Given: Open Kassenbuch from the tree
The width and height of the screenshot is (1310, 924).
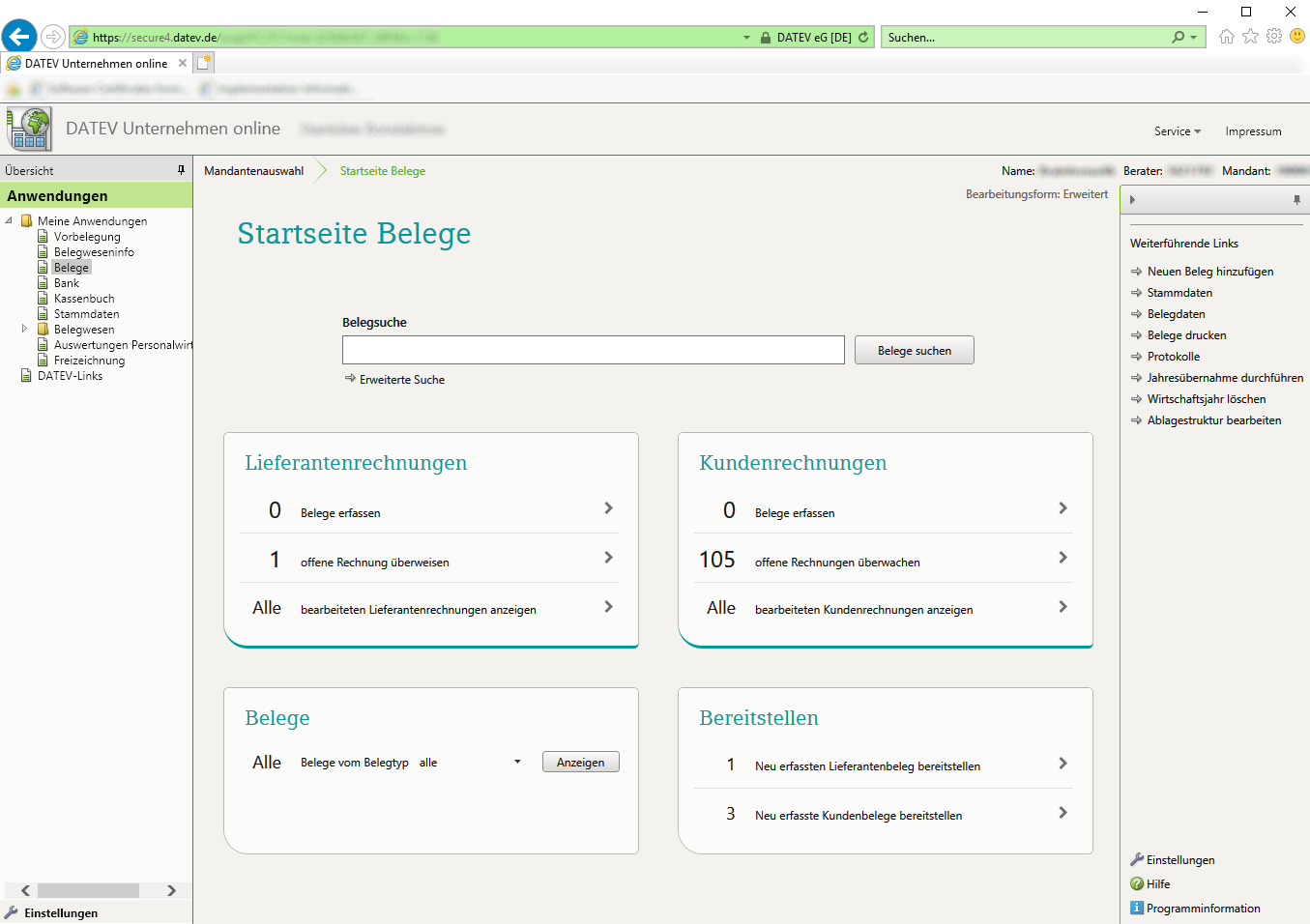Looking at the screenshot, I should [x=84, y=298].
